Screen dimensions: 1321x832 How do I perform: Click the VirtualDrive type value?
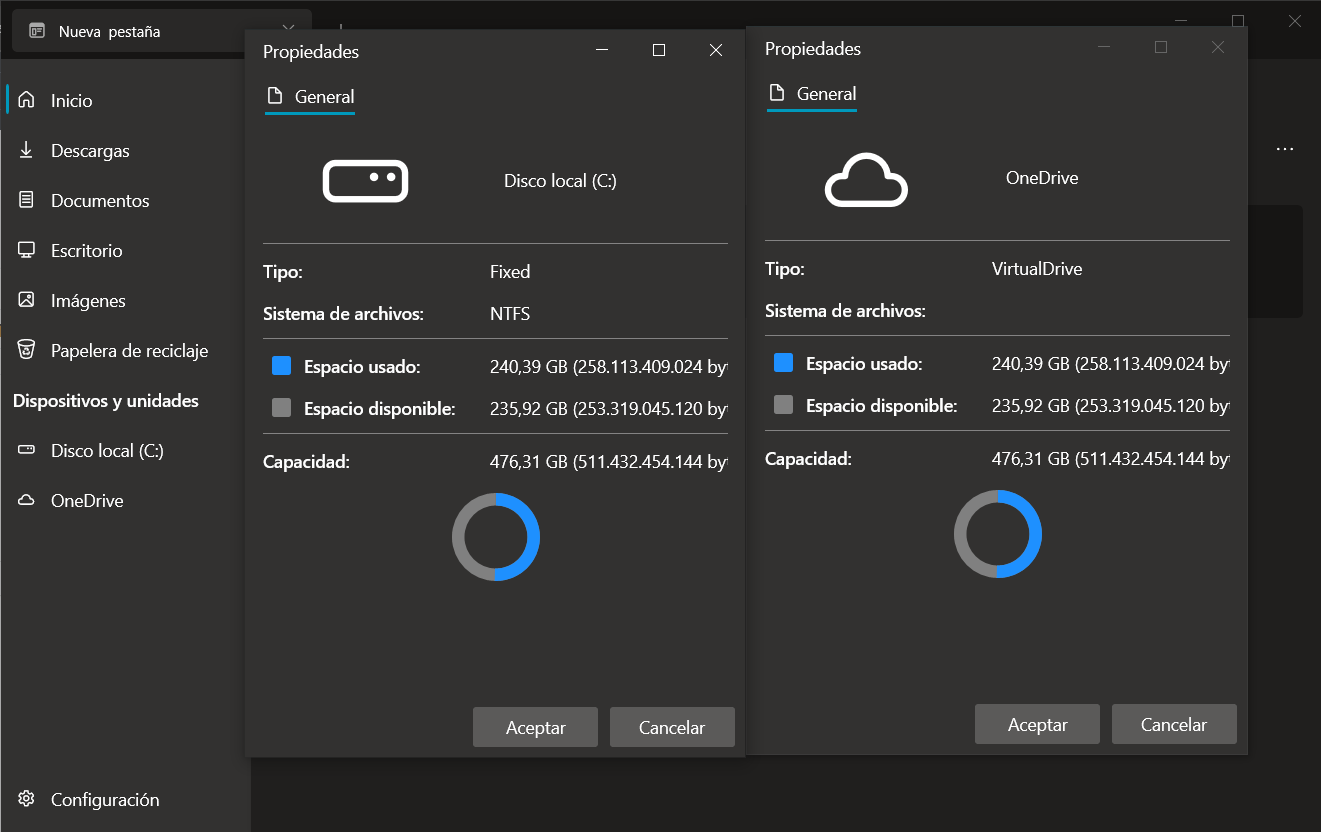point(1037,269)
